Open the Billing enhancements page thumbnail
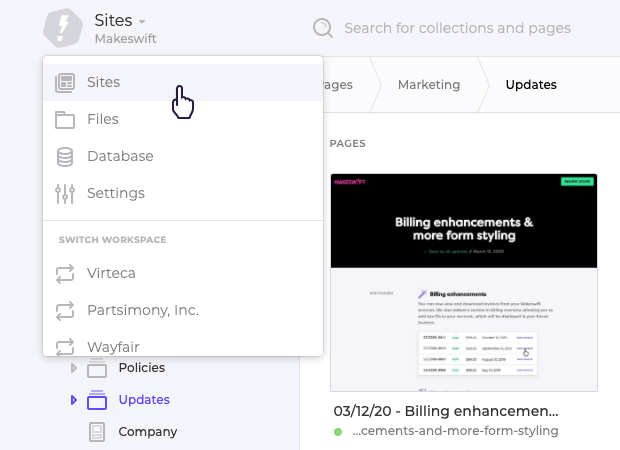This screenshot has height=450, width=620. click(x=464, y=282)
